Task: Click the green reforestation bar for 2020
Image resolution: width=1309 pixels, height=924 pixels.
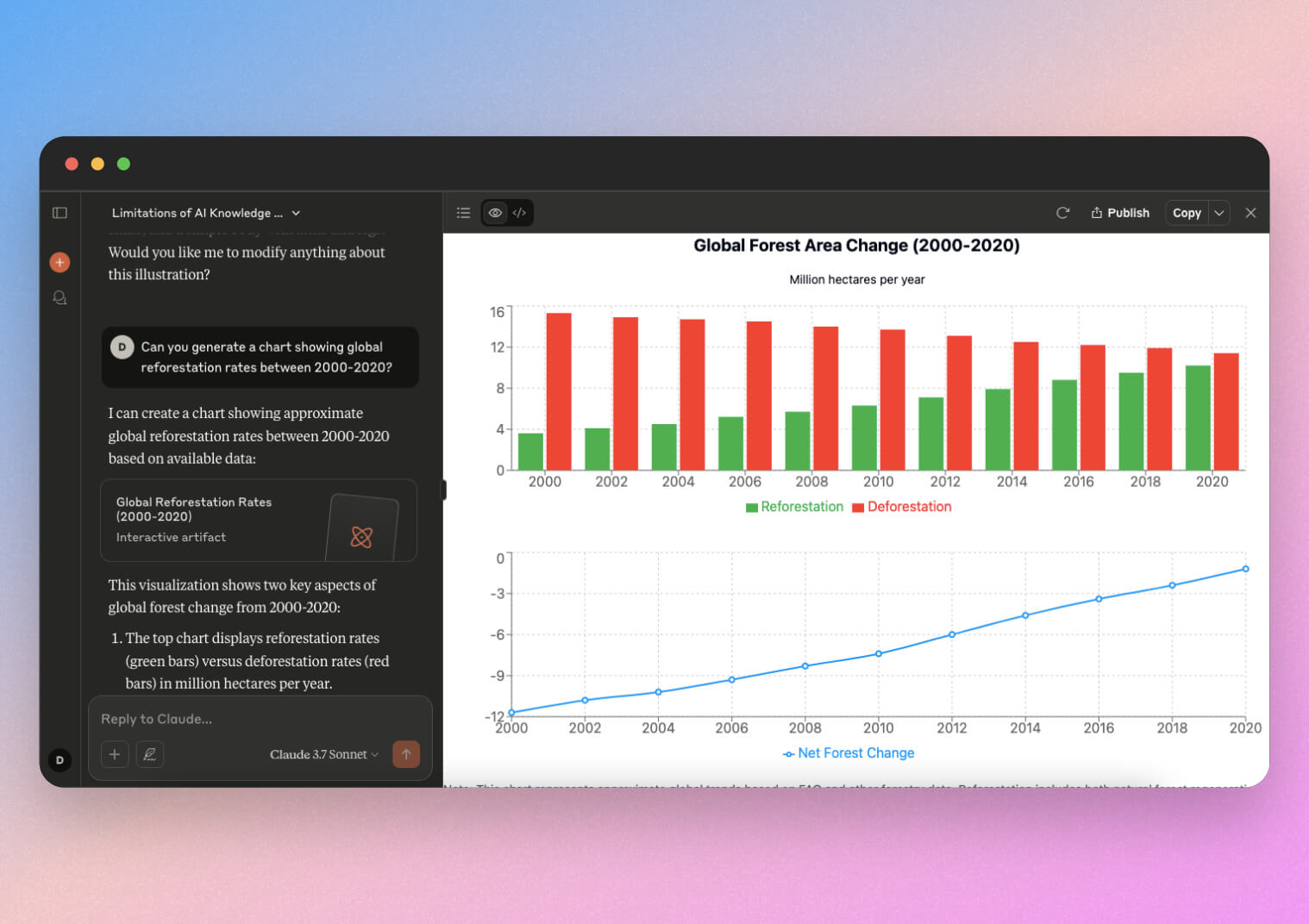Action: coord(1198,418)
